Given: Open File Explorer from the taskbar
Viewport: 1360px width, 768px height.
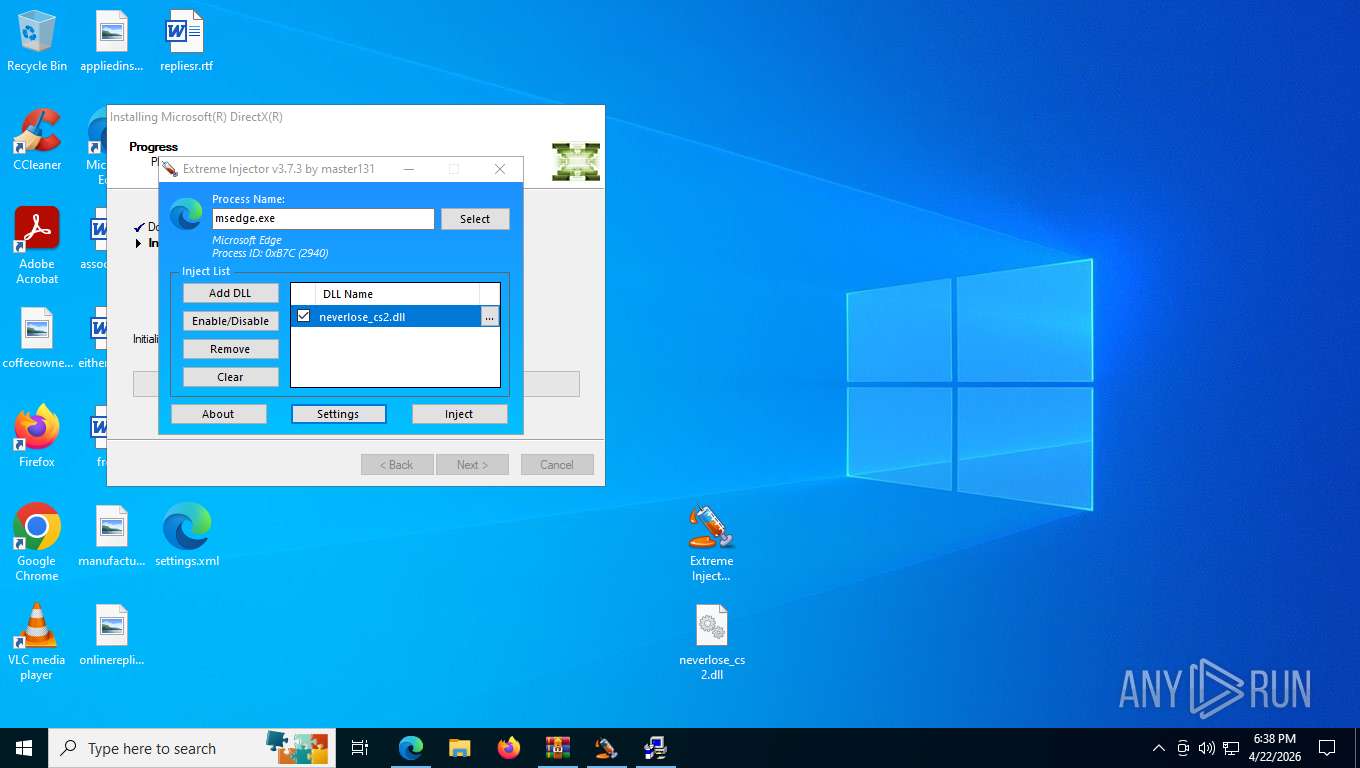Looking at the screenshot, I should click(x=459, y=748).
